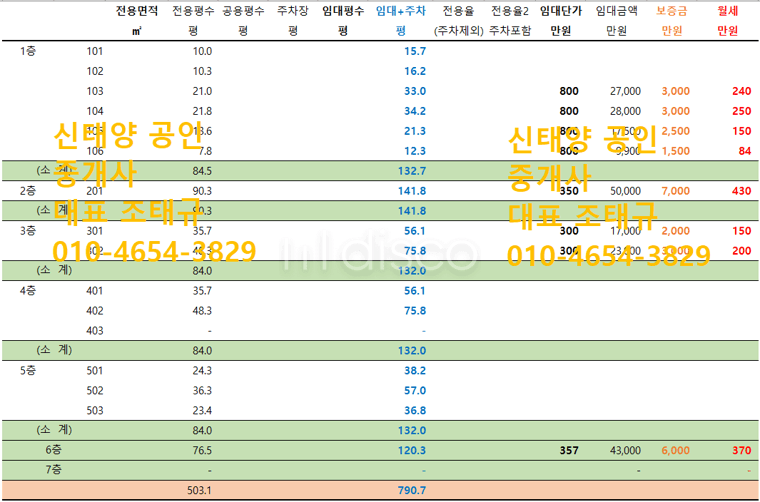This screenshot has height=502, width=760.
Task: Click the blue 임대+주차 header
Action: click(401, 11)
